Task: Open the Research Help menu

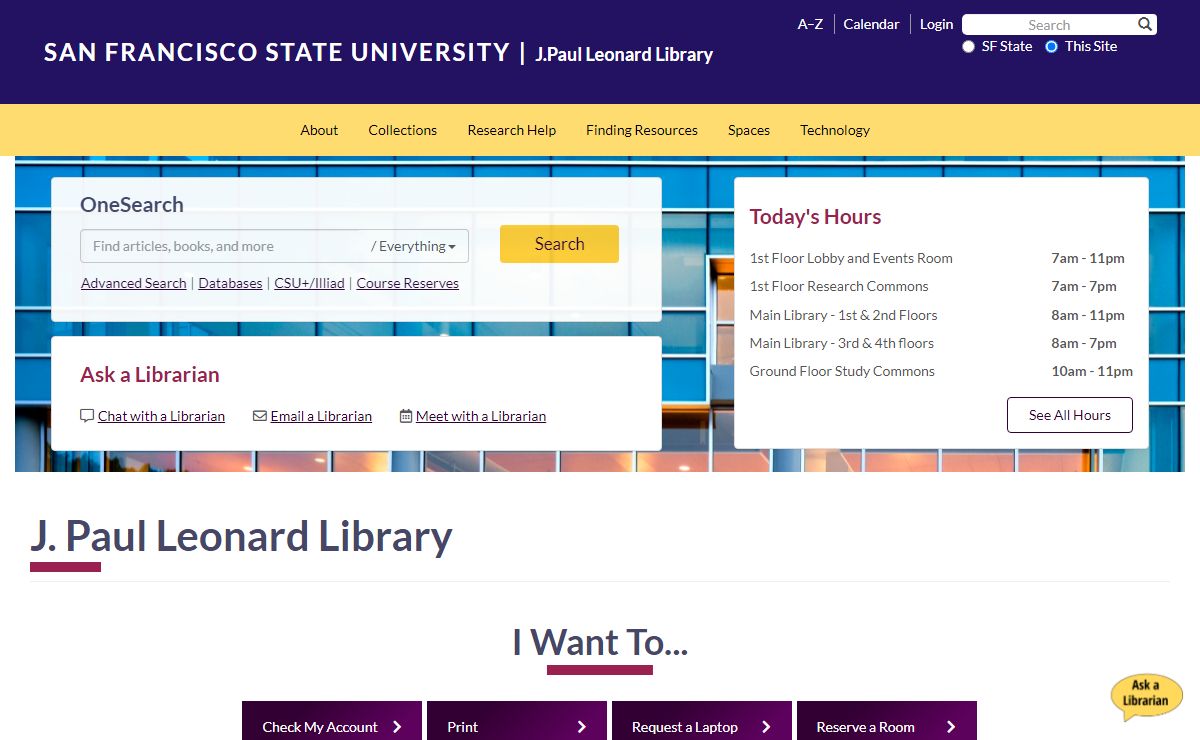Action: (511, 130)
